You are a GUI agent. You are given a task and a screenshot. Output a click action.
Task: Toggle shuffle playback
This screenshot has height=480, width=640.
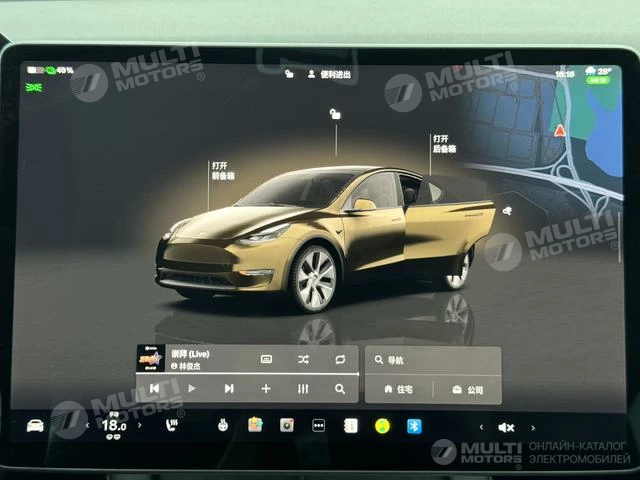click(303, 359)
